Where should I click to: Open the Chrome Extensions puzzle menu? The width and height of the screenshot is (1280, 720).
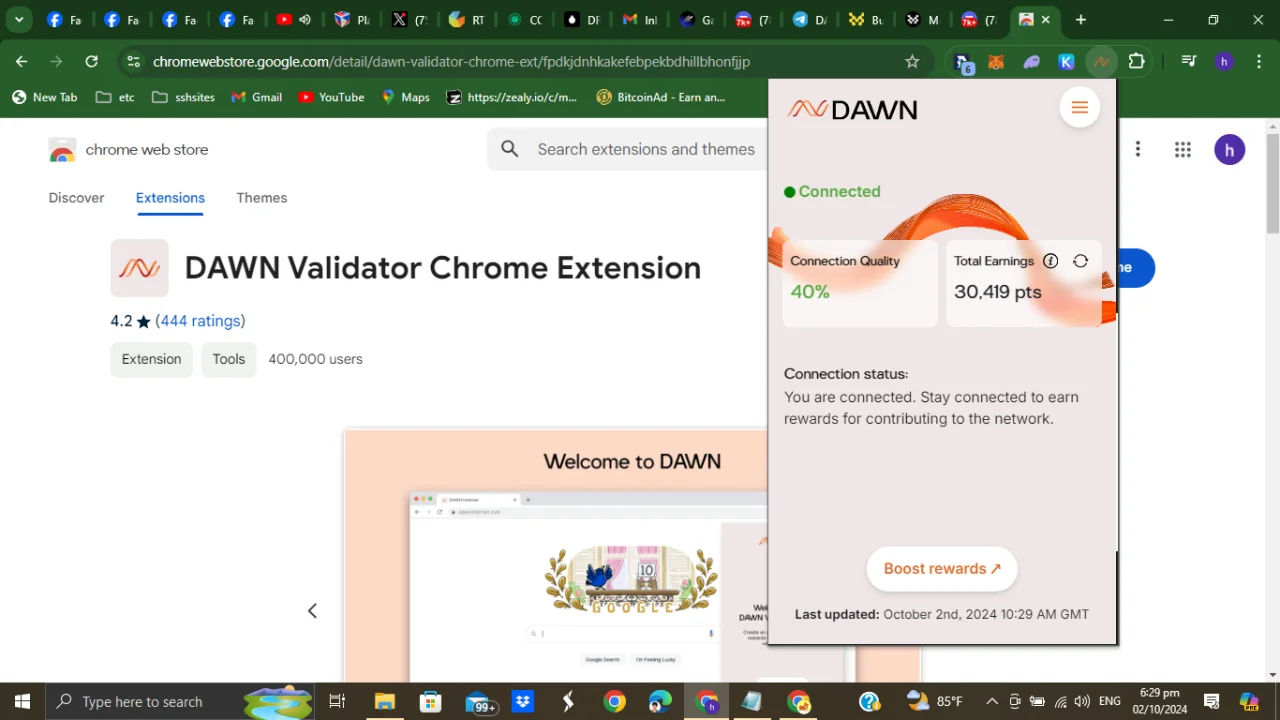[1136, 62]
